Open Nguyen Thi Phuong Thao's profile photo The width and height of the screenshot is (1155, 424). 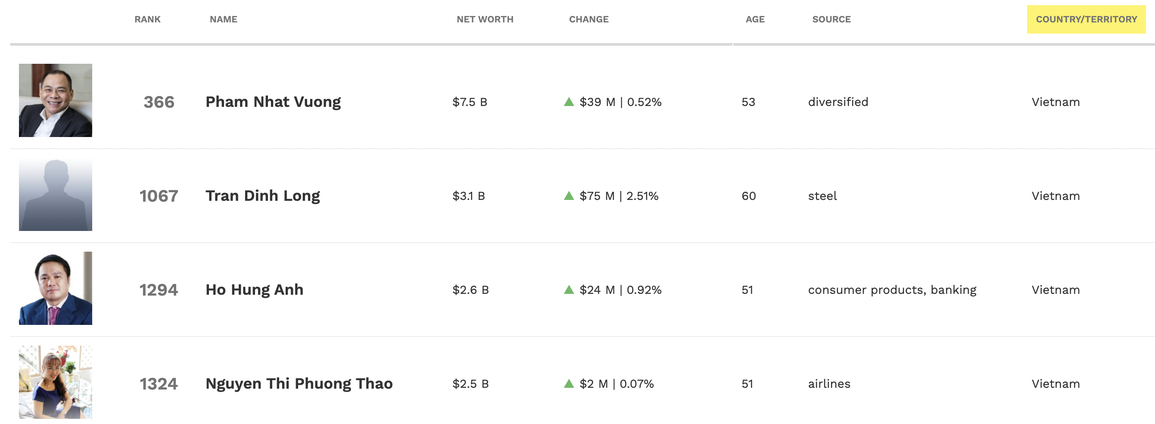pos(55,382)
